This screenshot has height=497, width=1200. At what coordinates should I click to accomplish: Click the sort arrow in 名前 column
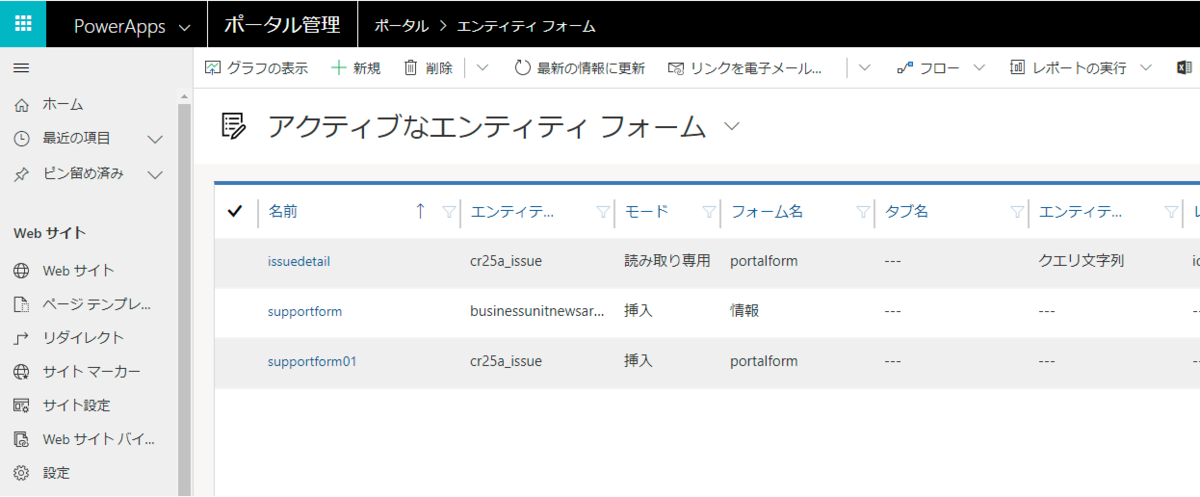tap(420, 211)
